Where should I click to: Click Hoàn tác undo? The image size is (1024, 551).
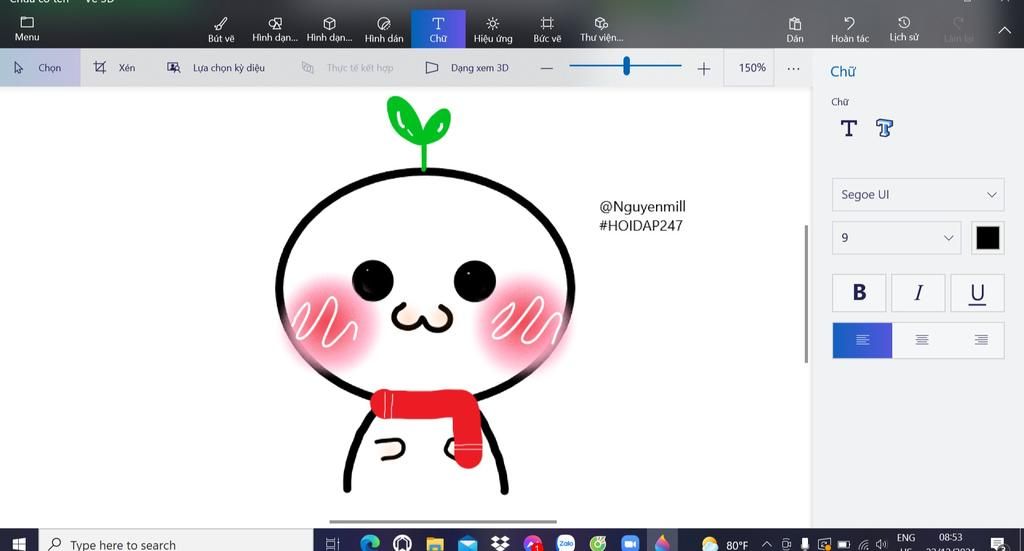point(850,29)
